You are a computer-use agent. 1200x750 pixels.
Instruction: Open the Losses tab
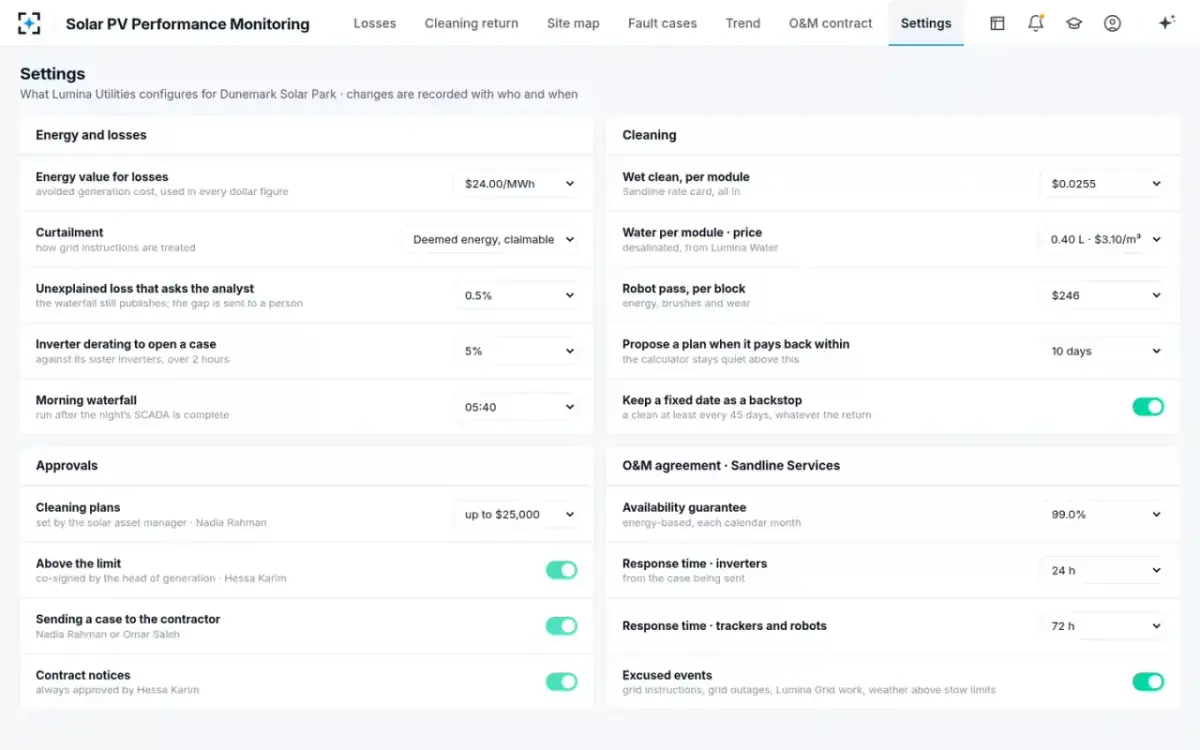pos(375,23)
